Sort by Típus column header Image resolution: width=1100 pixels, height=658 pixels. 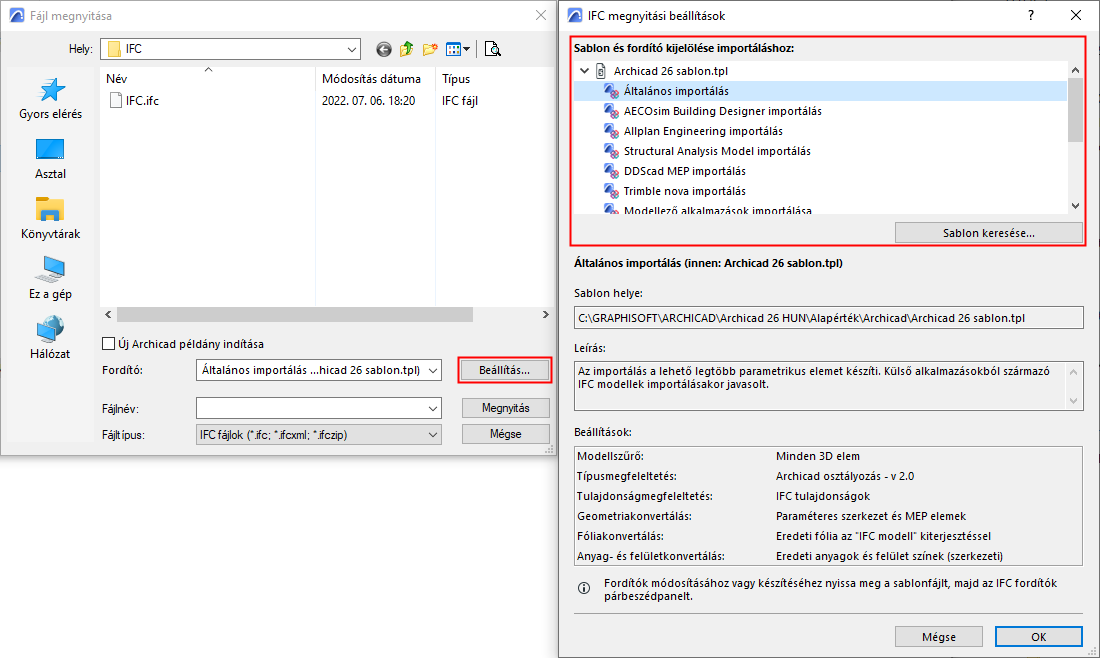pos(495,79)
